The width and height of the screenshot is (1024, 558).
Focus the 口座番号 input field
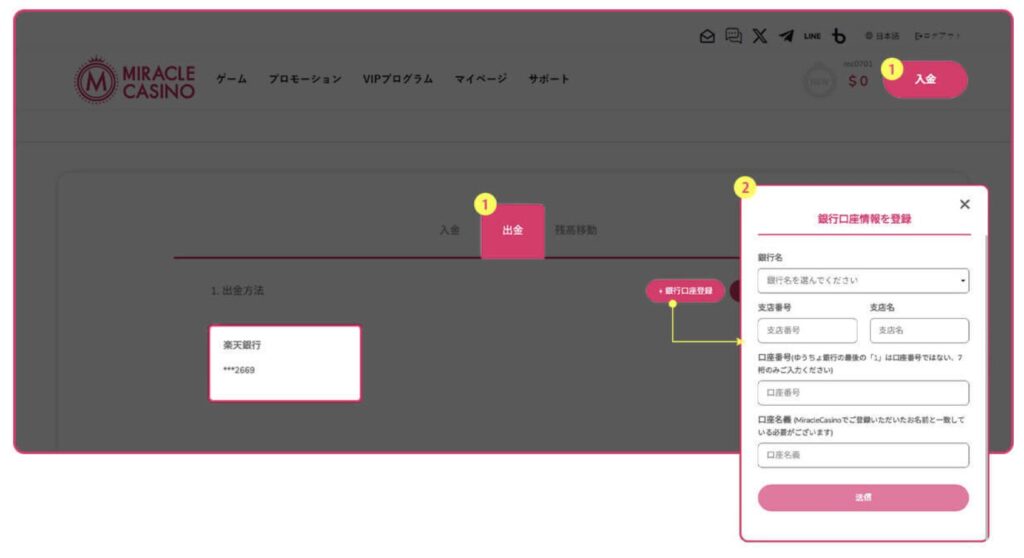[863, 393]
